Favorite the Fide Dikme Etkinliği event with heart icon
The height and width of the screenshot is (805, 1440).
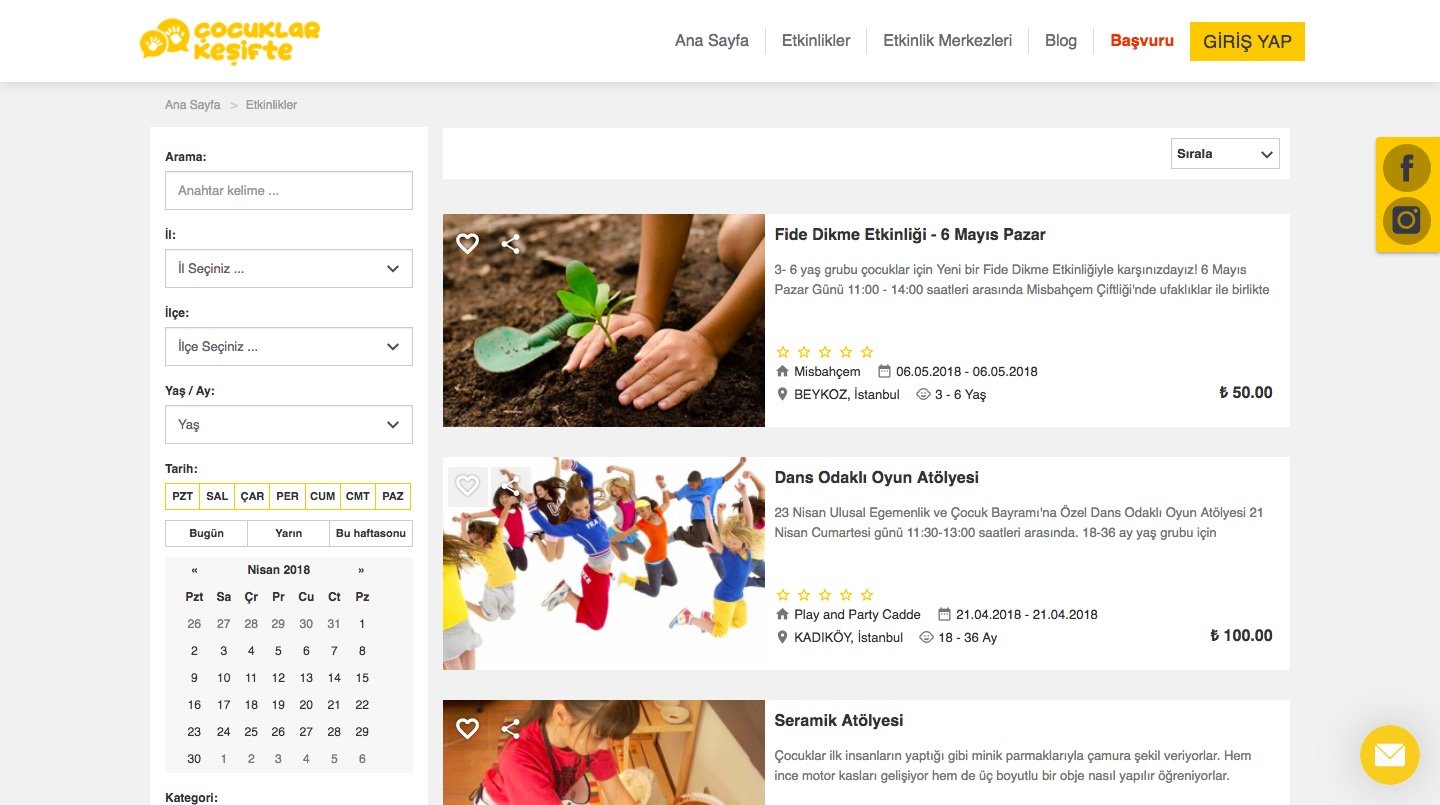tap(467, 243)
